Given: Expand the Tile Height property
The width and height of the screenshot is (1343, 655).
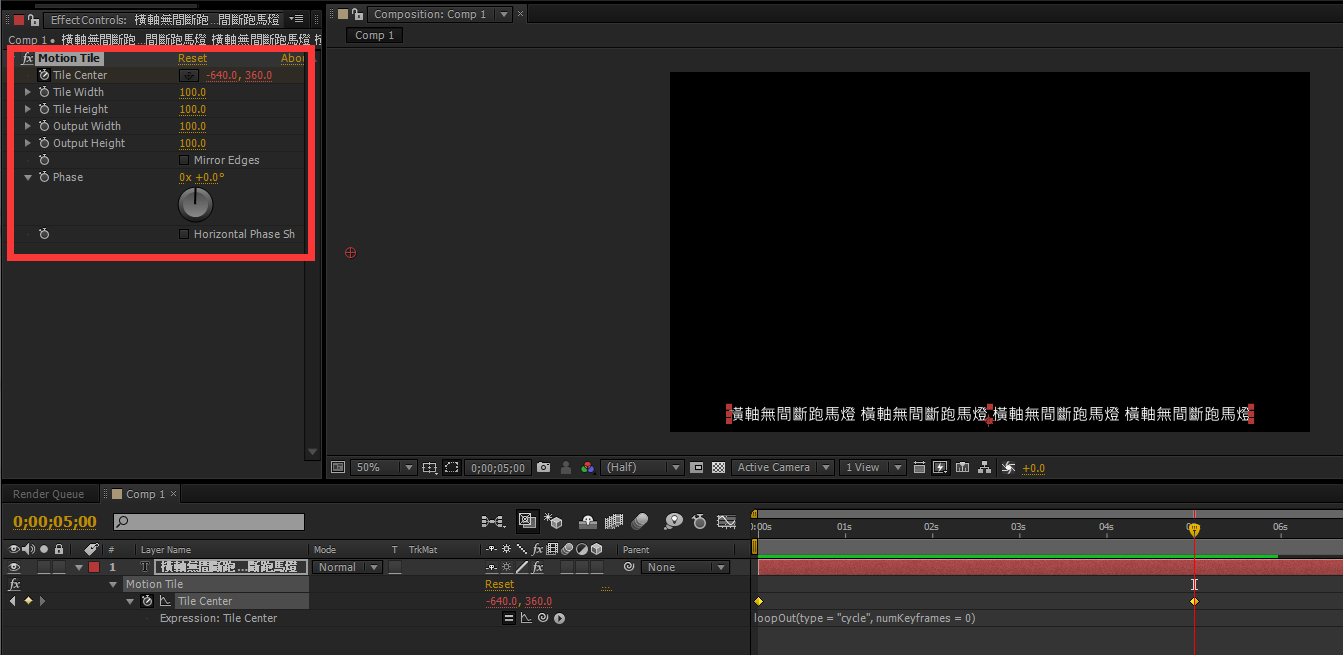Looking at the screenshot, I should click(x=28, y=109).
